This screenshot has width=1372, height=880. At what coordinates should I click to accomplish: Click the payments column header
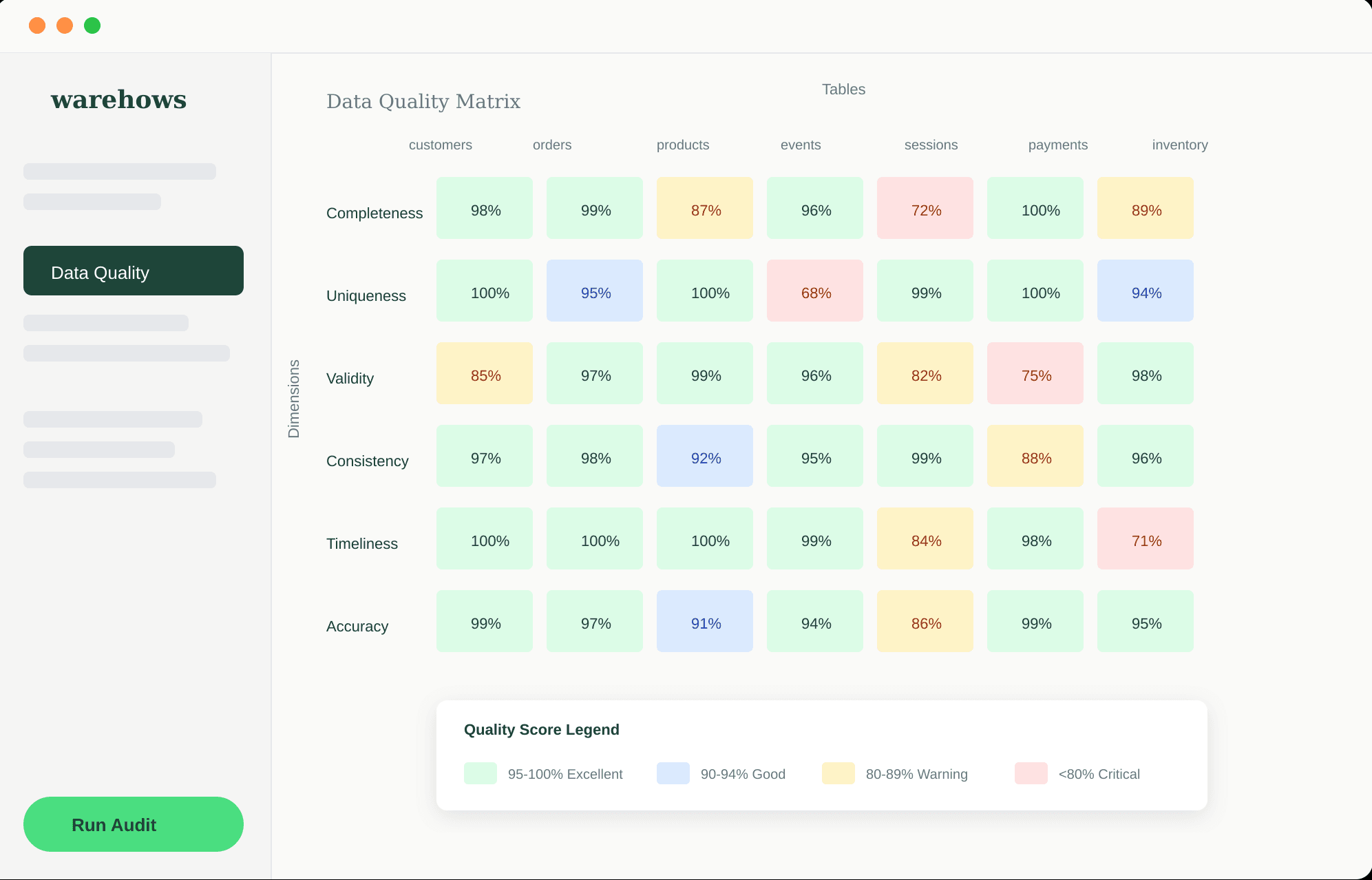(1057, 145)
